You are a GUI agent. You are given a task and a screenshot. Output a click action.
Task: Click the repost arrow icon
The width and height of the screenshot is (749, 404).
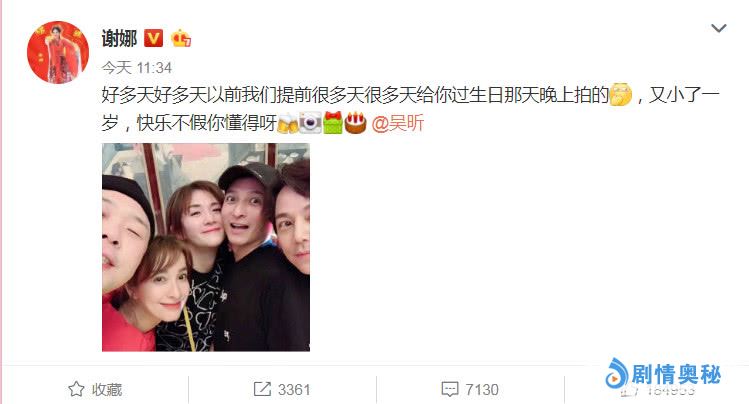pyautogui.click(x=262, y=389)
